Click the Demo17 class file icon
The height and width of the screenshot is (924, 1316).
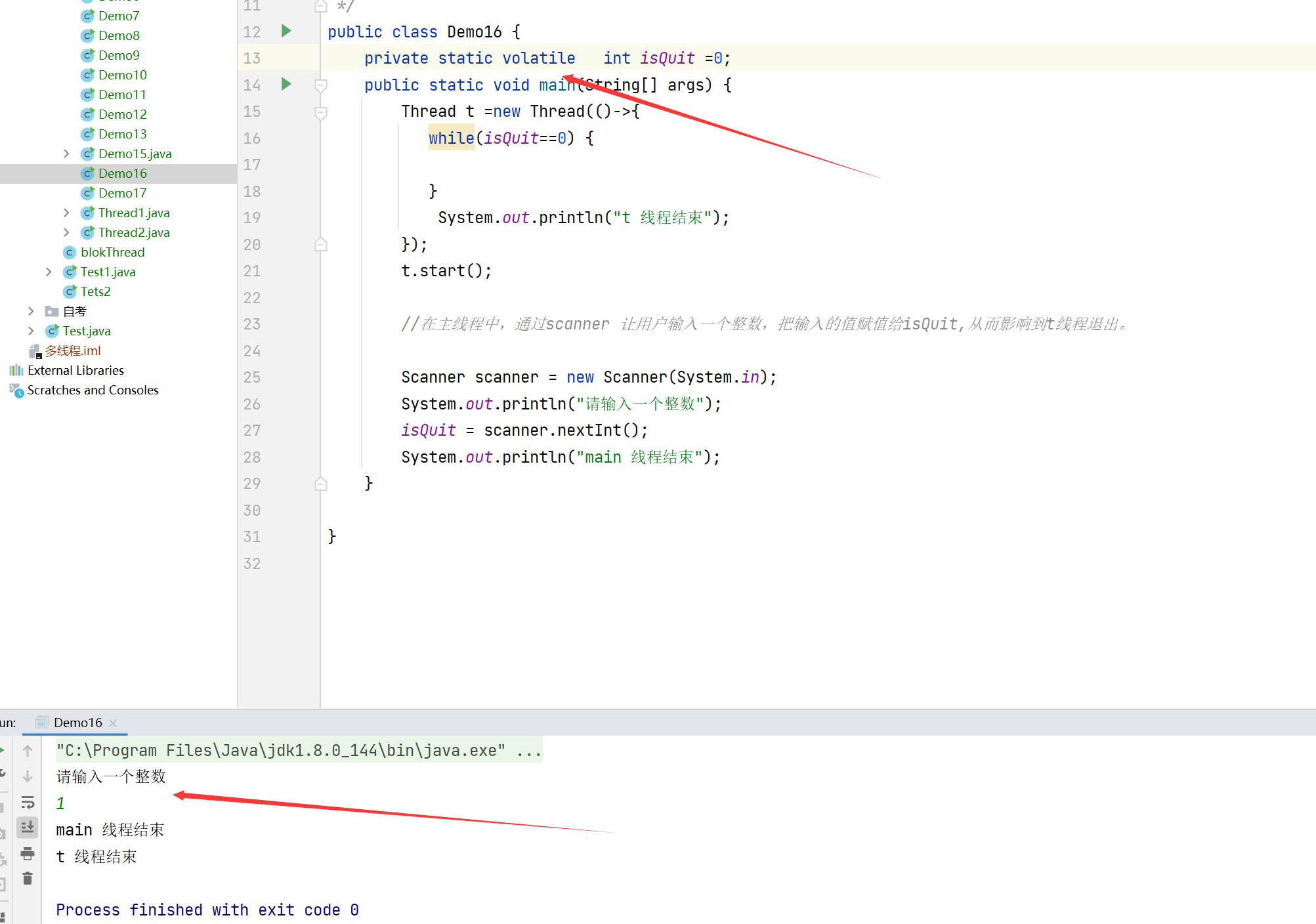pyautogui.click(x=87, y=193)
